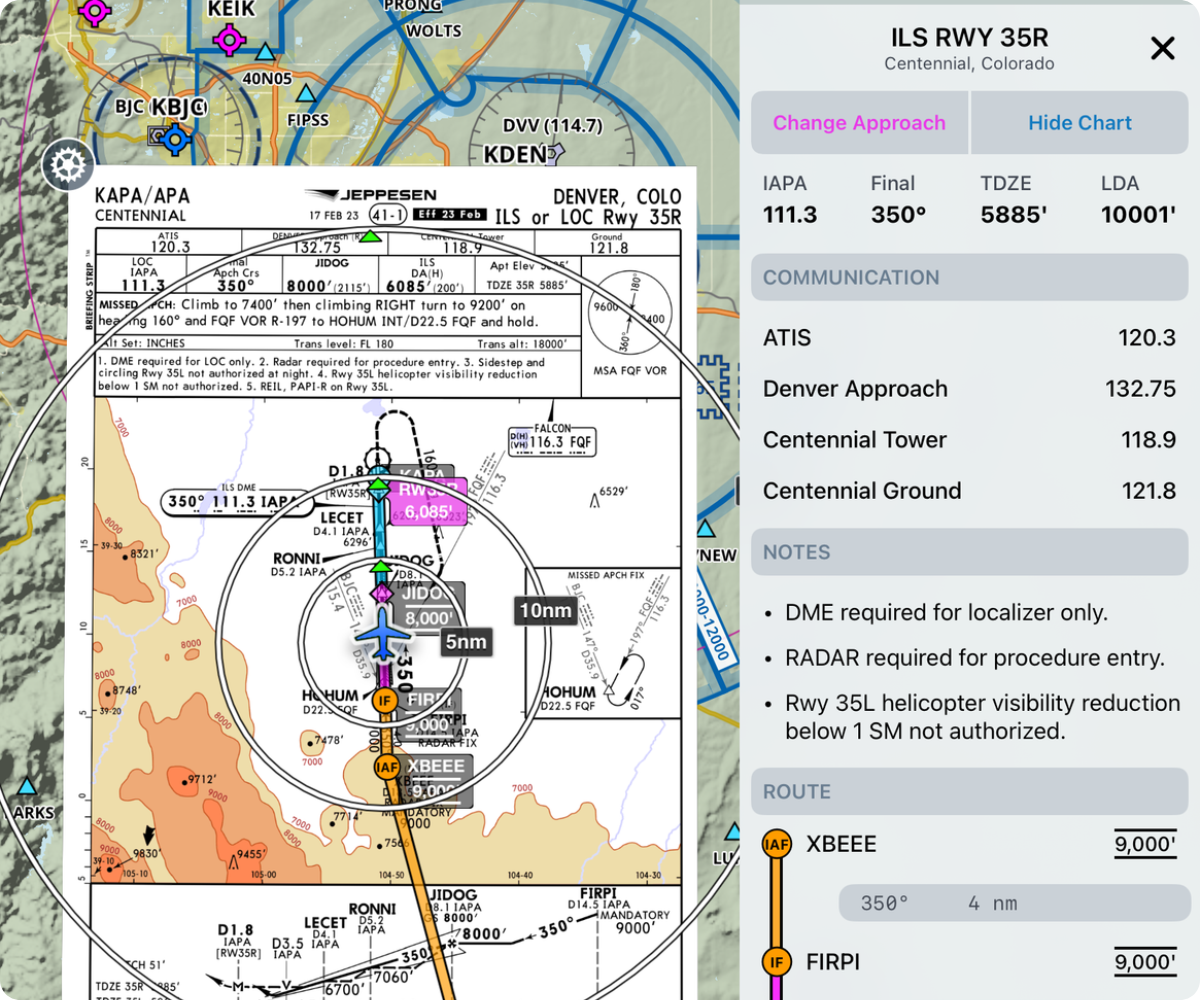
Task: Click the DME required for localizer note
Action: [x=946, y=613]
